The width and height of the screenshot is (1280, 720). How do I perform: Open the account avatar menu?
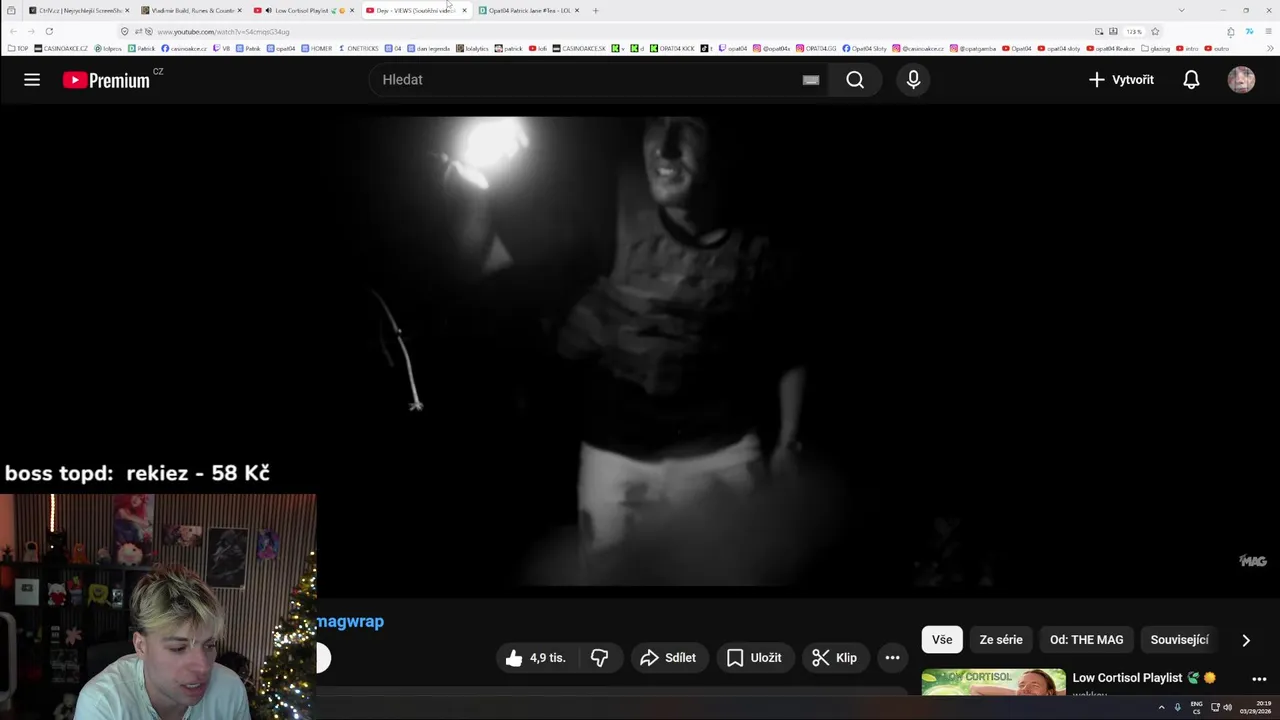pos(1241,80)
